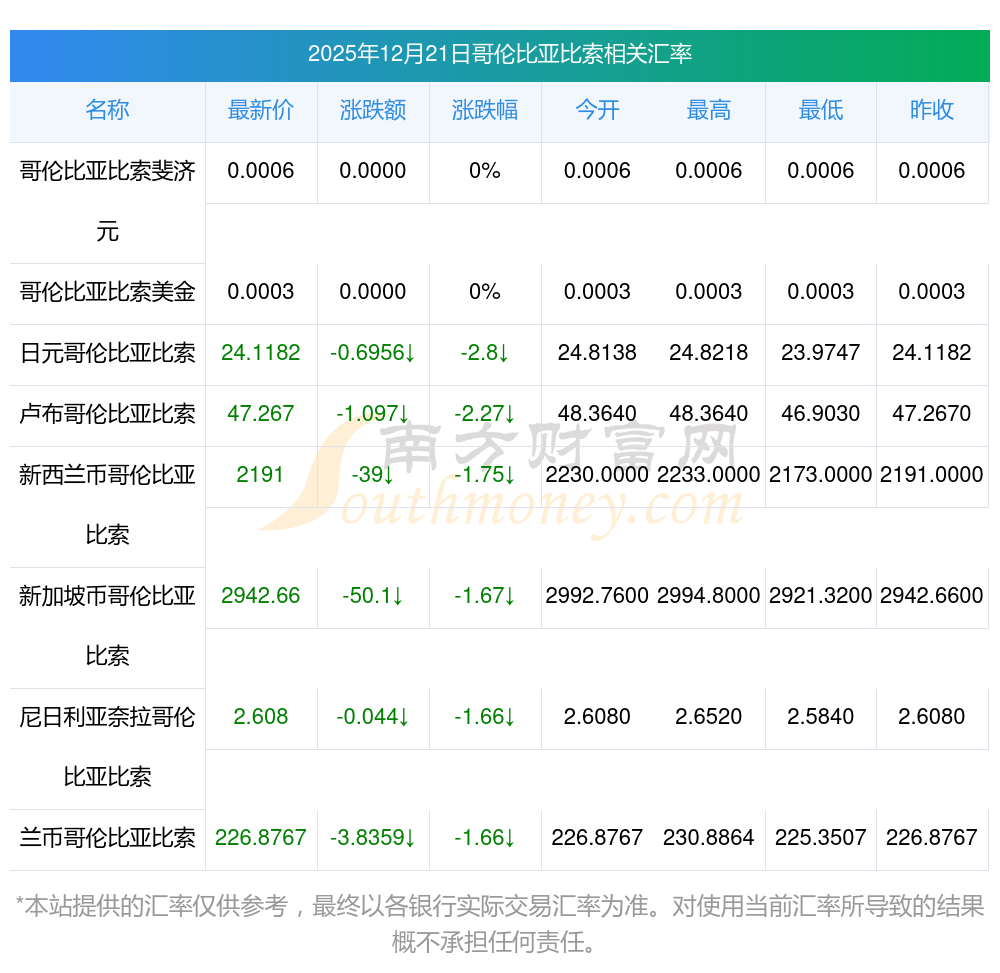Click the 卢布哥伦比亚比索 row name

[107, 414]
